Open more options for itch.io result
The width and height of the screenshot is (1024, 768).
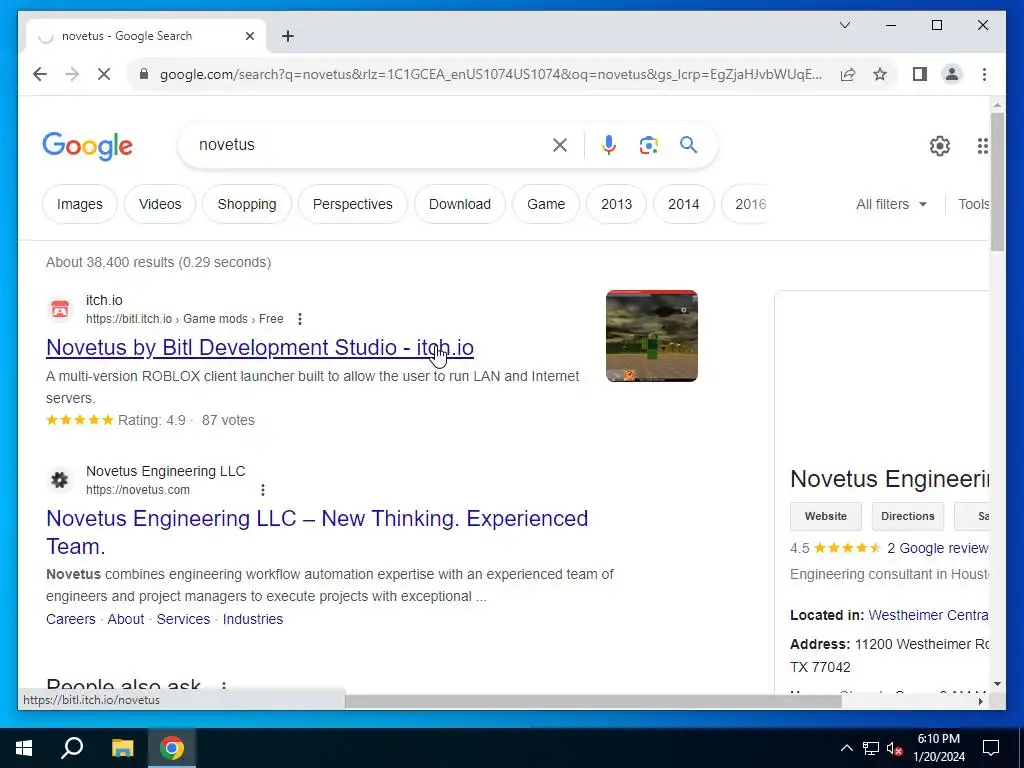pos(300,319)
